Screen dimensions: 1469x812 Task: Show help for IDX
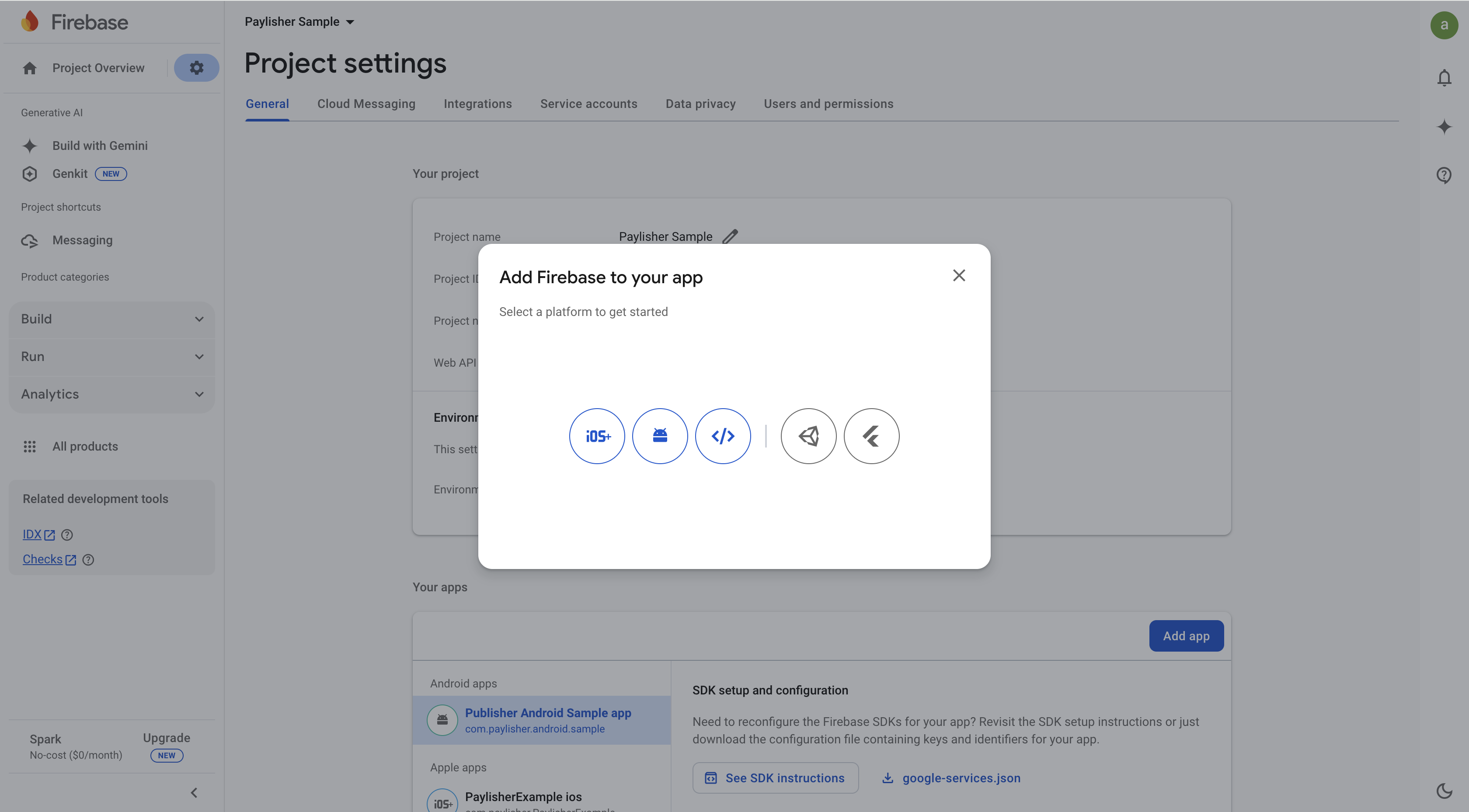(67, 535)
